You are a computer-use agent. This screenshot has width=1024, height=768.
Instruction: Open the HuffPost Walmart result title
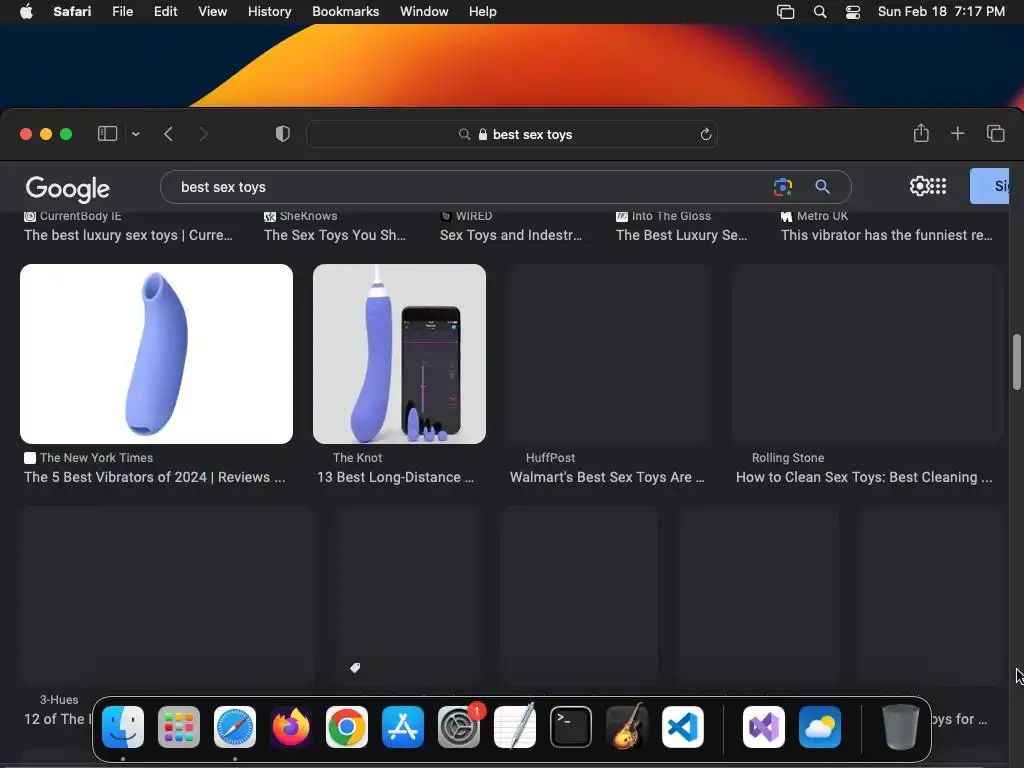(x=607, y=477)
